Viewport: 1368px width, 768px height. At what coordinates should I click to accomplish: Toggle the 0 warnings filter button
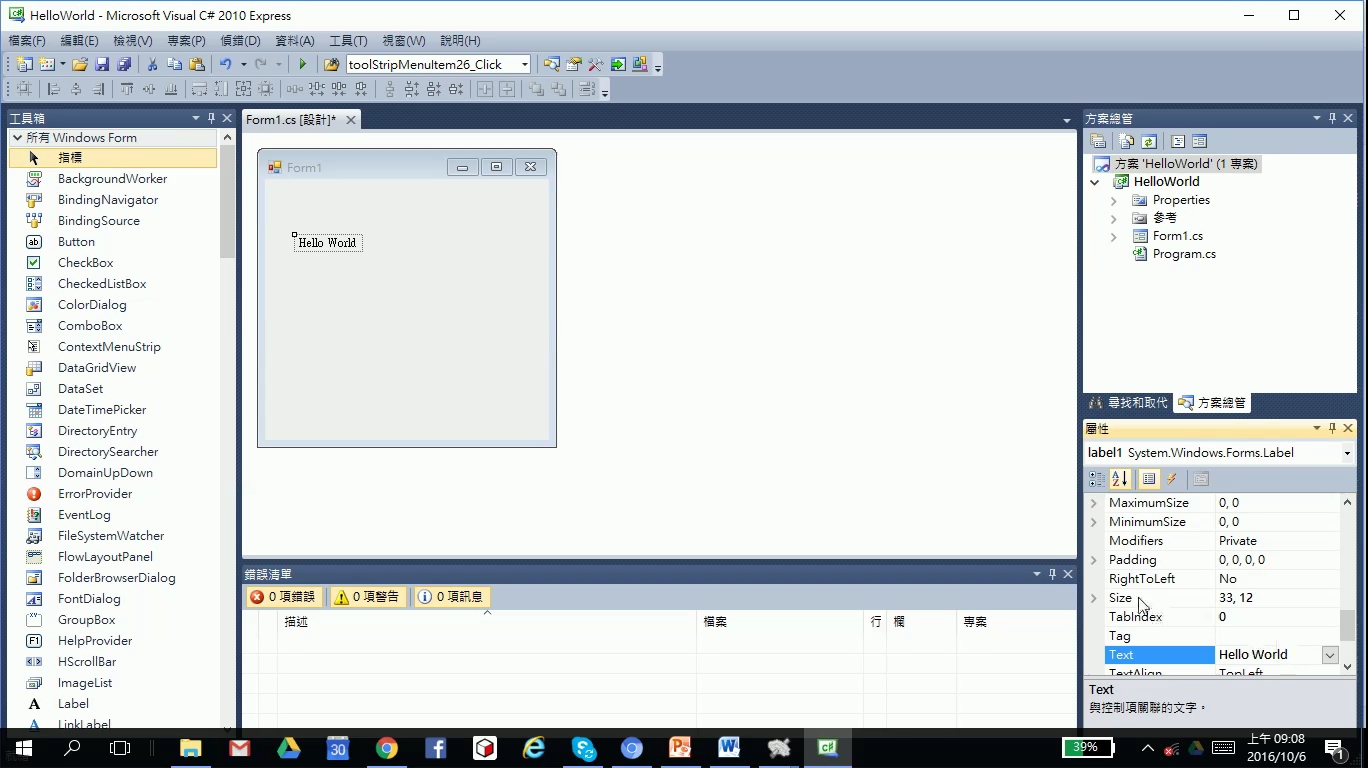coord(367,597)
